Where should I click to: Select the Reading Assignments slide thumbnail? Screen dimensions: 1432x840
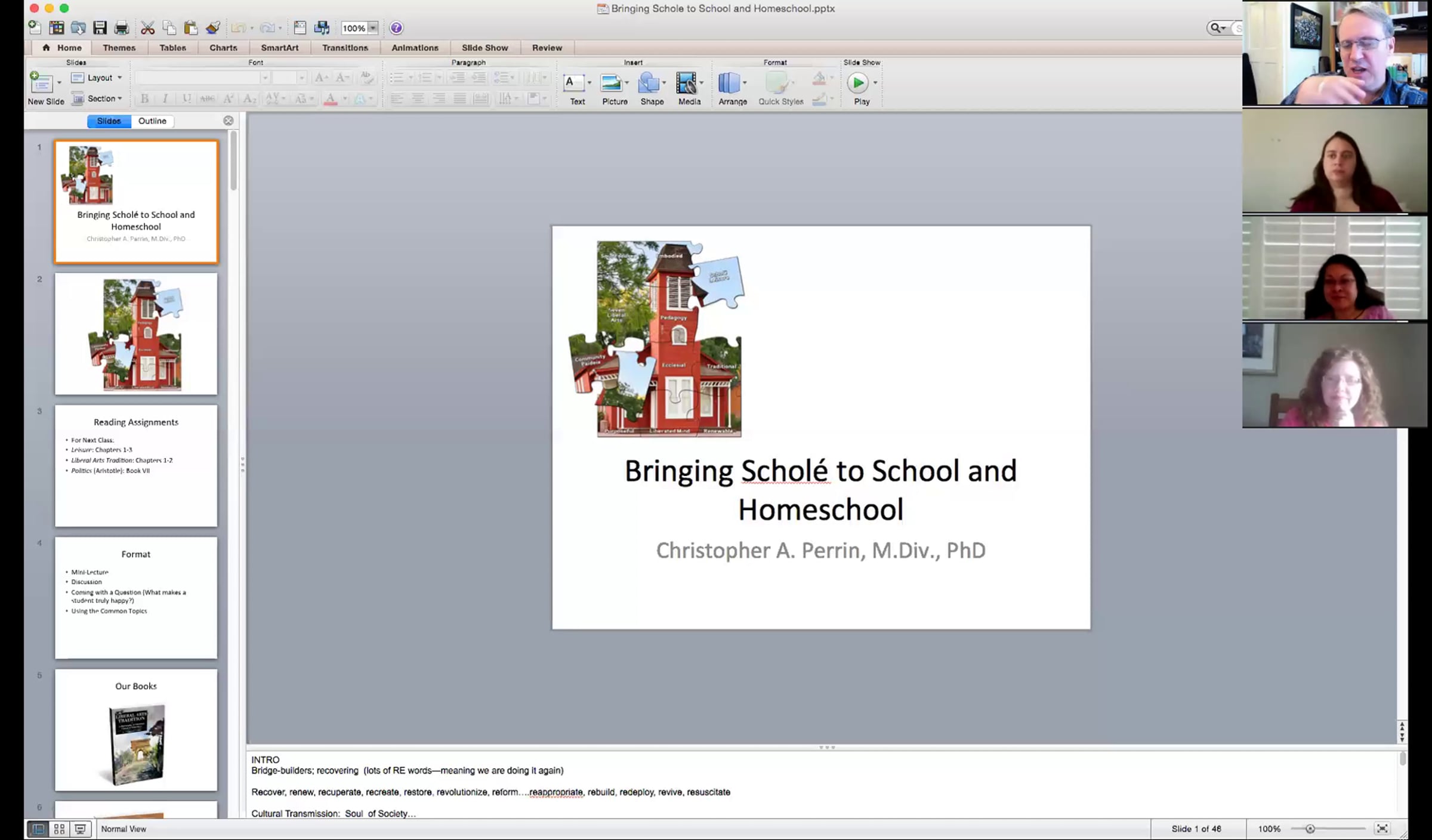pos(136,466)
